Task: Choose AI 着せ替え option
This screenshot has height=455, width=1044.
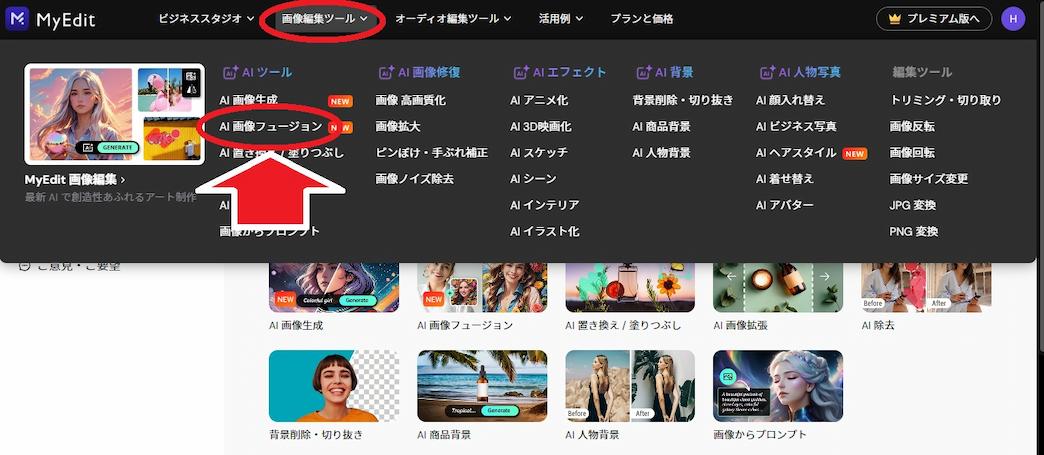Action: point(784,179)
